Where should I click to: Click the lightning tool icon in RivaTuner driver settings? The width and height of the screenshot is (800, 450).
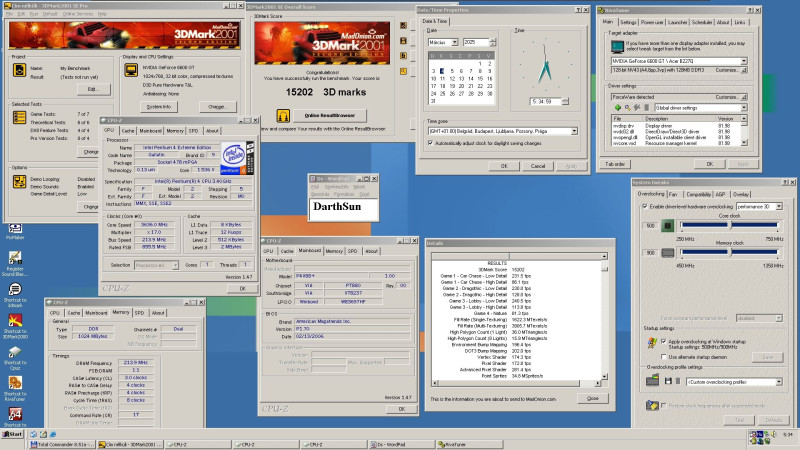tap(637, 108)
